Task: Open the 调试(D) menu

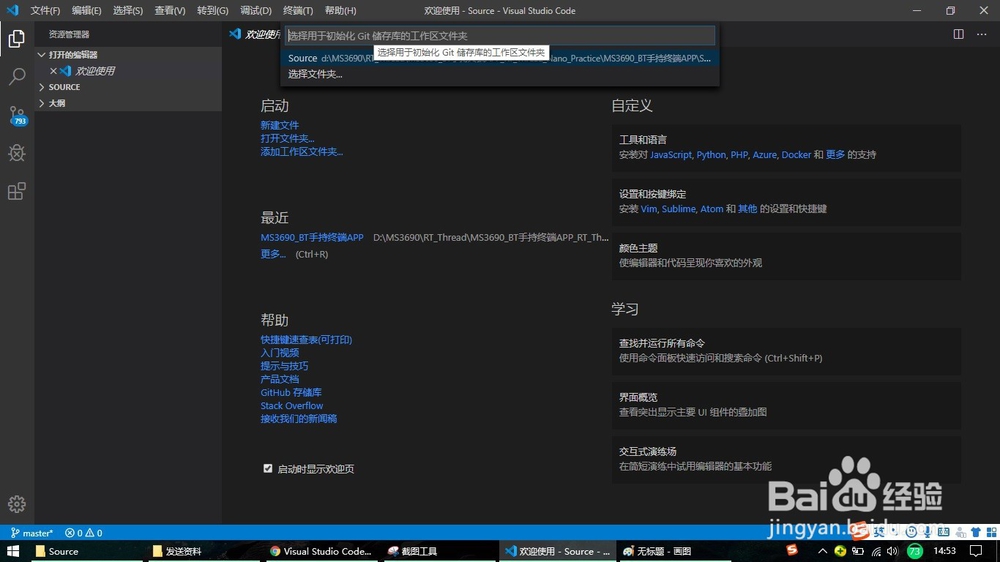Action: click(256, 11)
